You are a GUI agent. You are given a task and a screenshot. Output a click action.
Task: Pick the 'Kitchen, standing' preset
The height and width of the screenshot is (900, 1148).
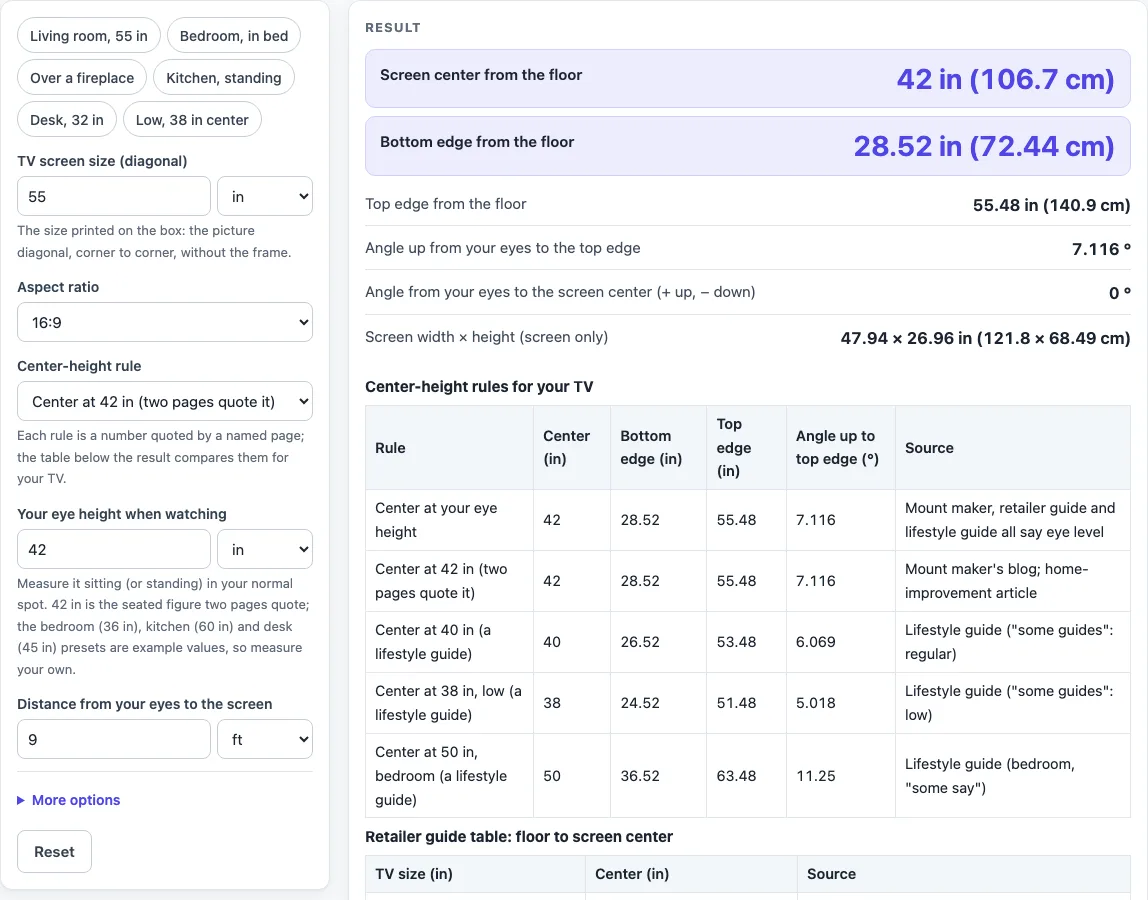coord(223,78)
